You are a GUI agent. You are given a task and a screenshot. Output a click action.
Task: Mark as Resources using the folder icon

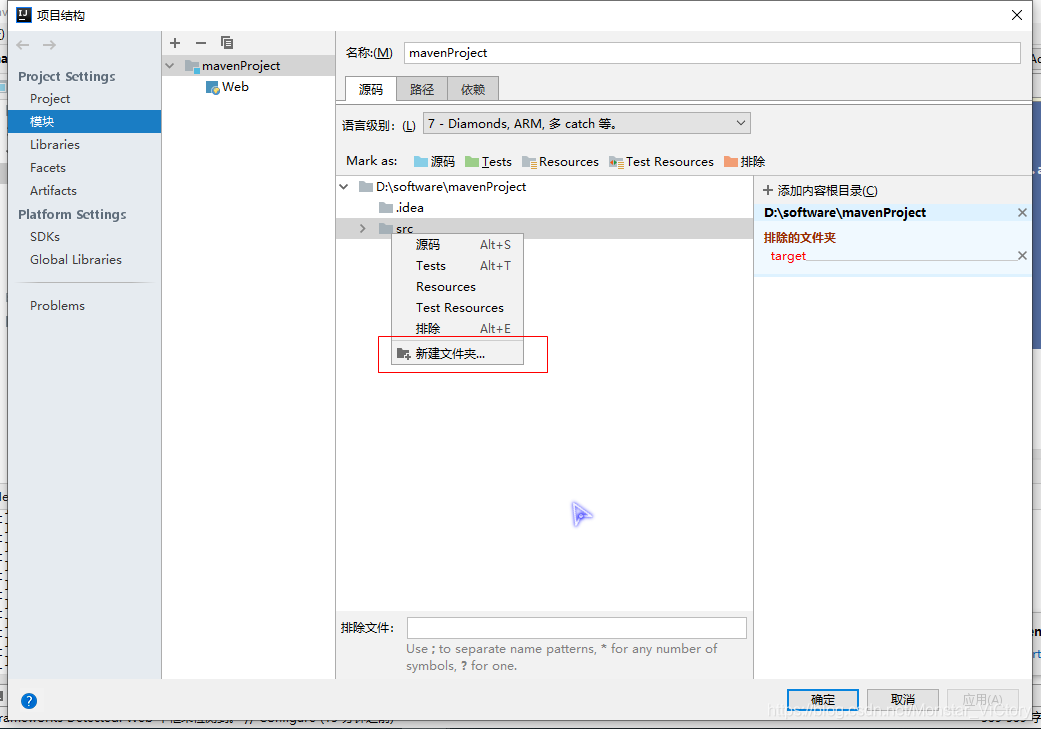click(x=529, y=161)
